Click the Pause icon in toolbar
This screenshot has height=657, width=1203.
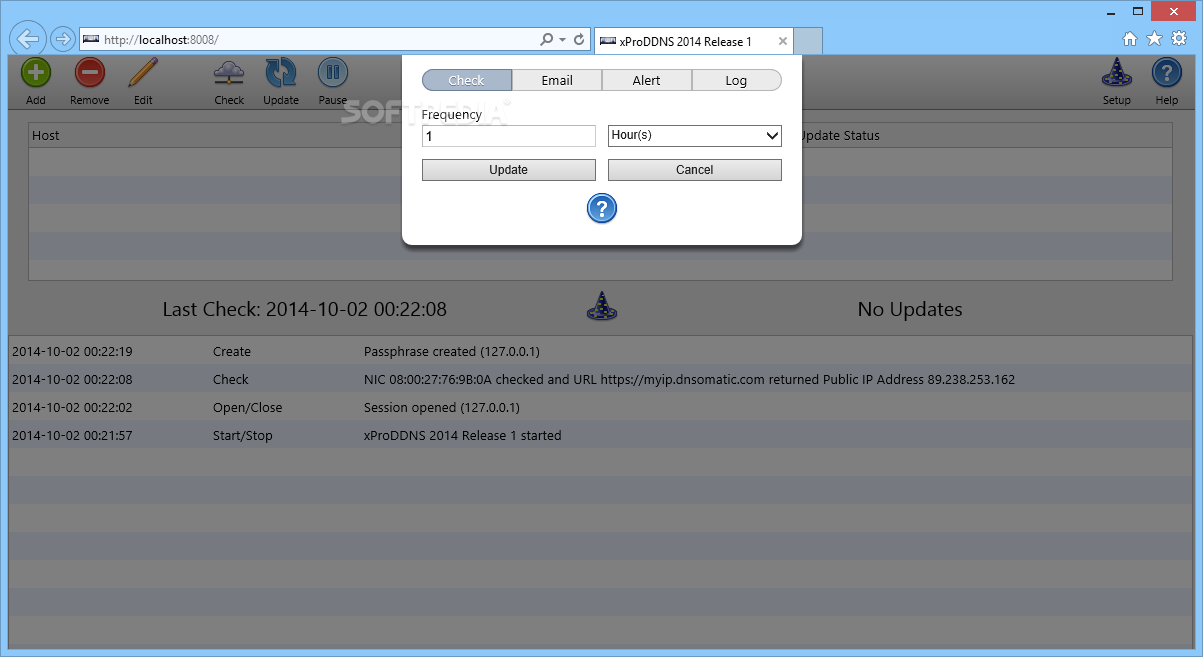pos(333,72)
